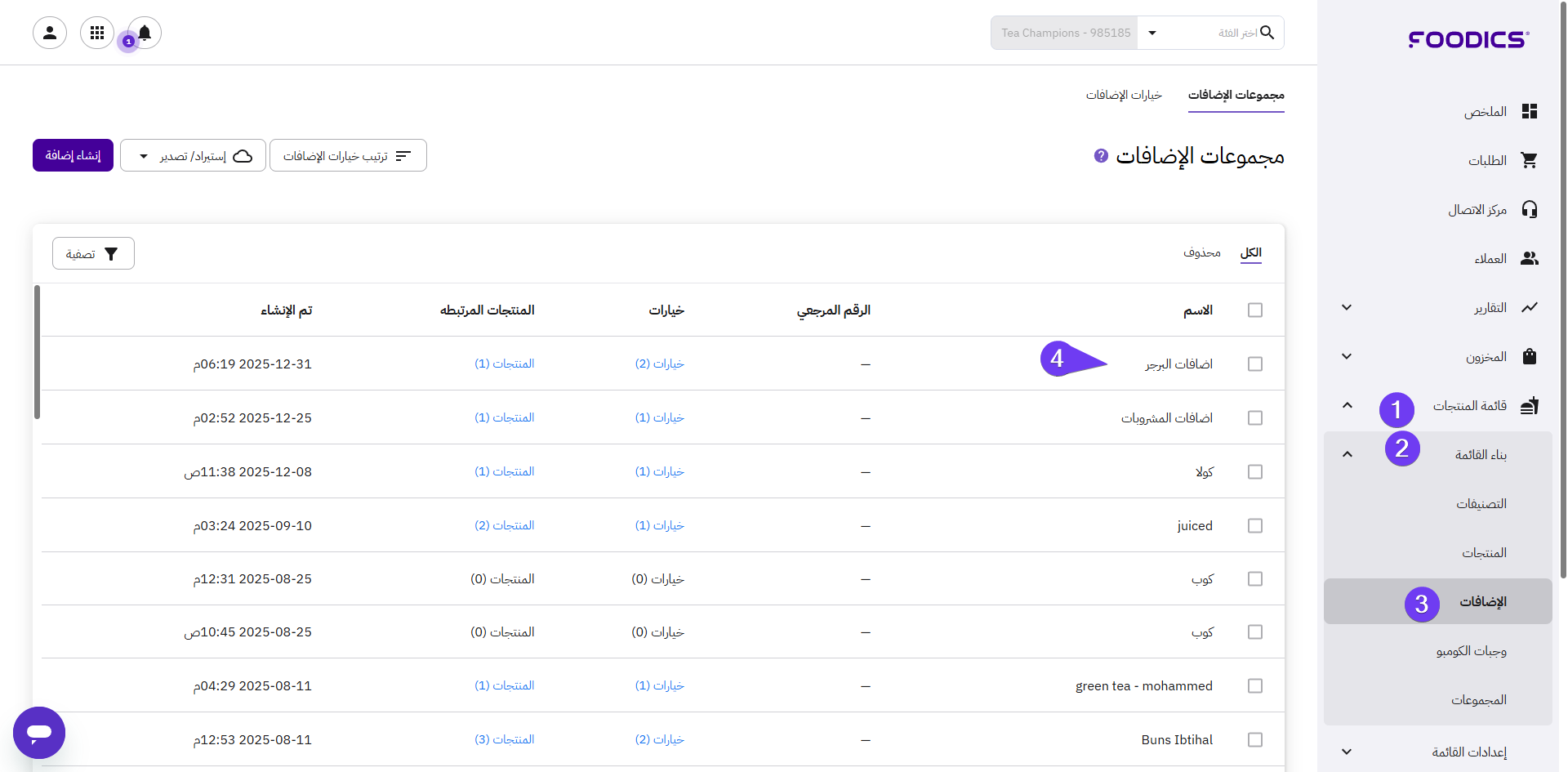Switch to خيارات الإضافات tab

point(1124,96)
